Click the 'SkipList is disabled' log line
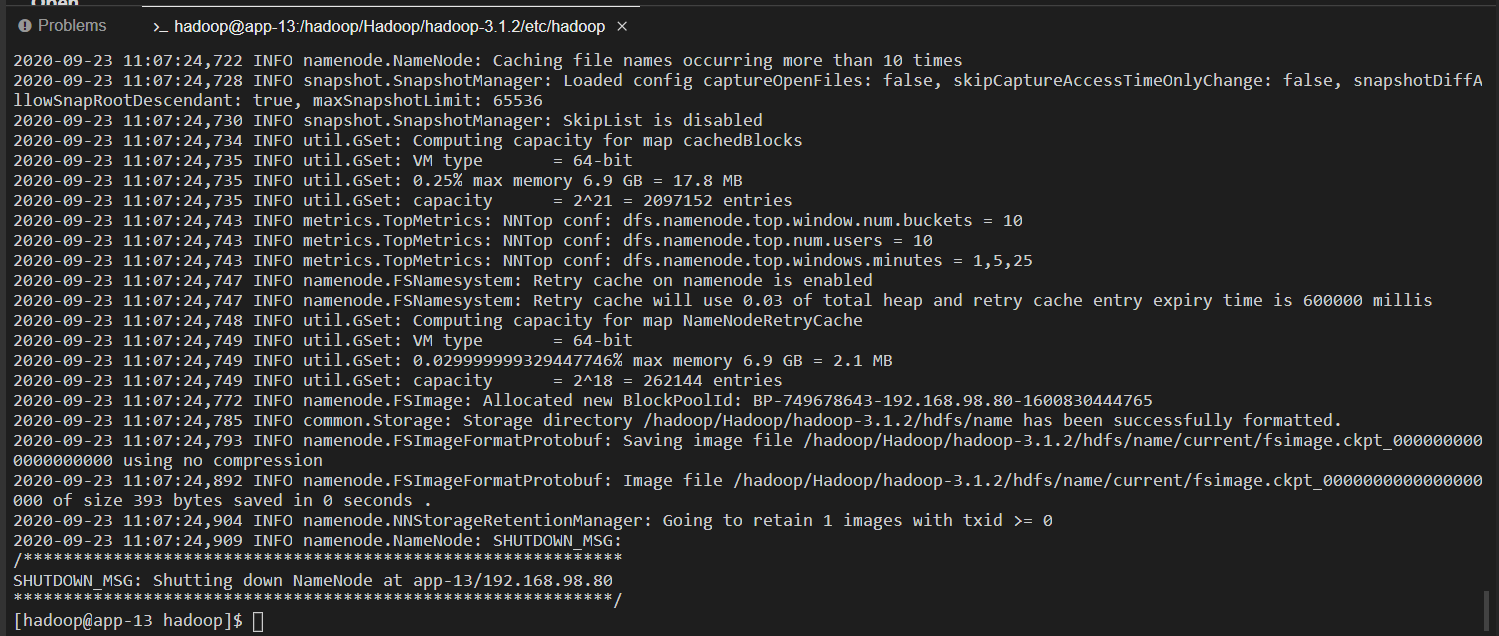 click(388, 120)
